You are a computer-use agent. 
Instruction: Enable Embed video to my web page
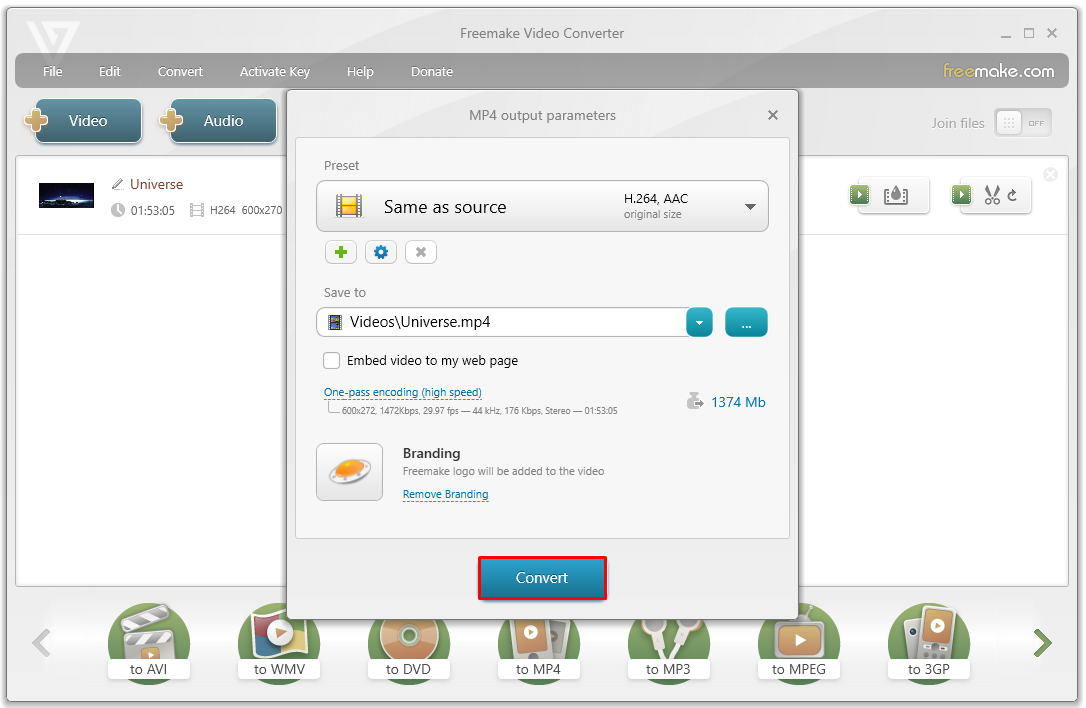[x=332, y=360]
